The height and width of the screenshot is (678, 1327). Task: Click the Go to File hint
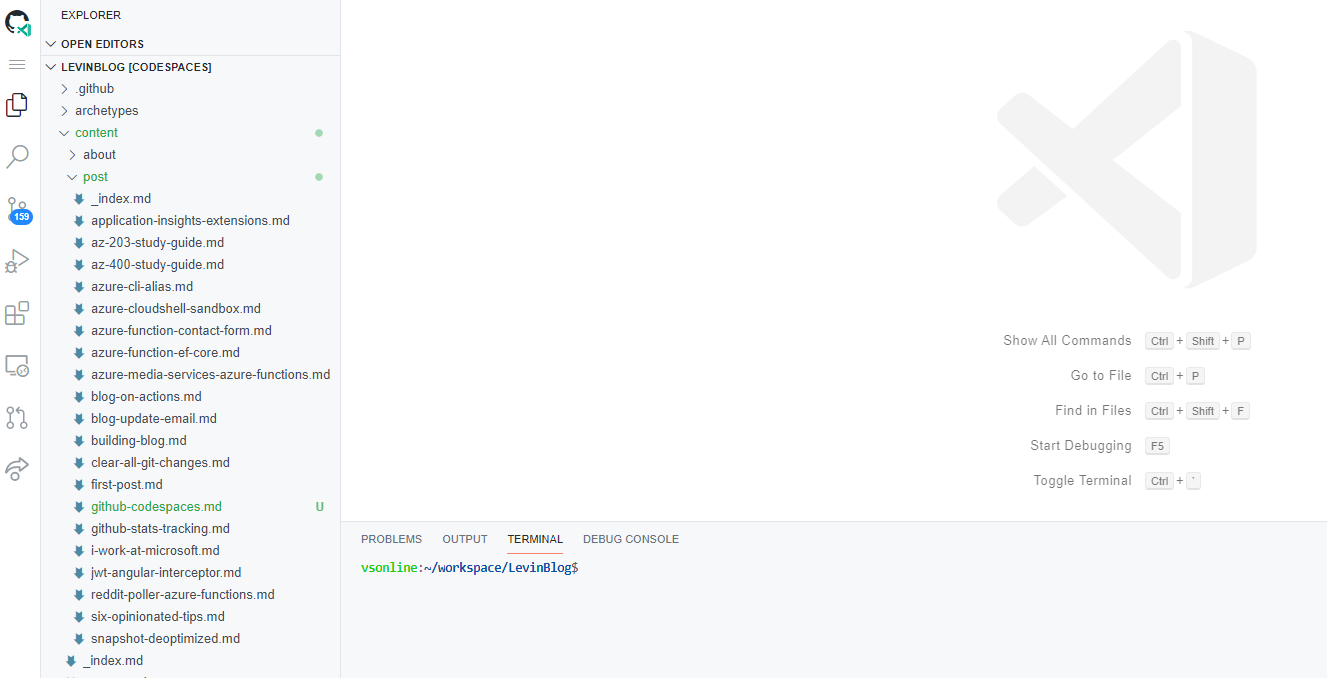click(x=1101, y=376)
